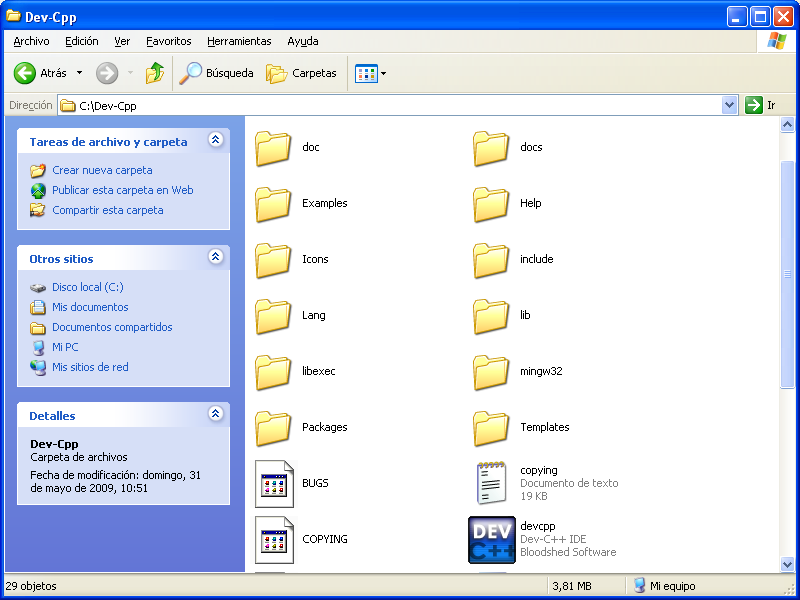Screen dimensions: 800x600
Task: Open the Forward history dropdown arrow
Action: pos(130,73)
